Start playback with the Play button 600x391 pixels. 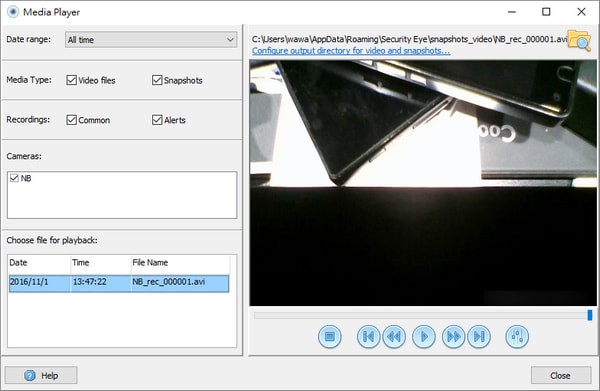(x=424, y=337)
